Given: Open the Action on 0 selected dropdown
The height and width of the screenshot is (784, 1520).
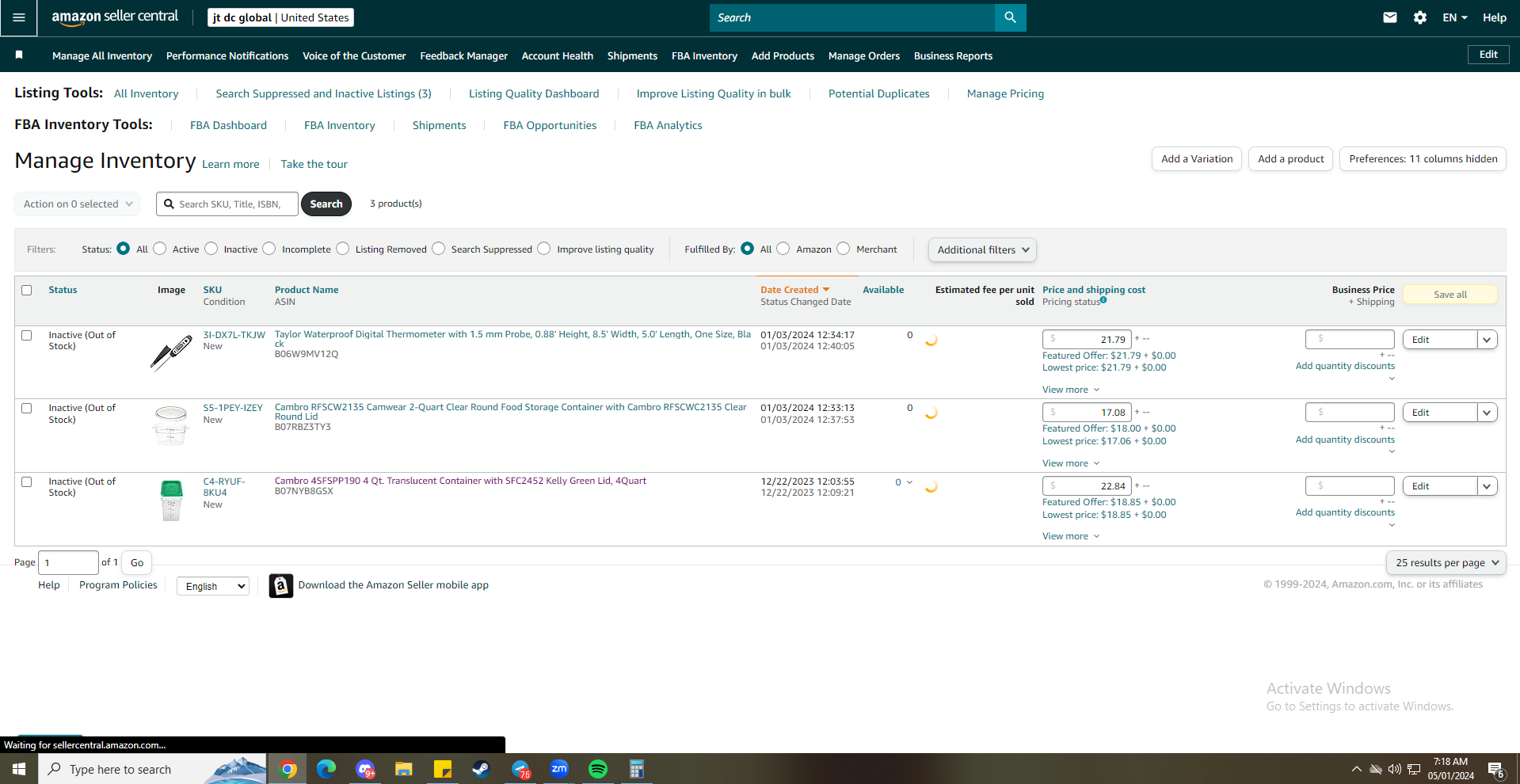Looking at the screenshot, I should (77, 204).
